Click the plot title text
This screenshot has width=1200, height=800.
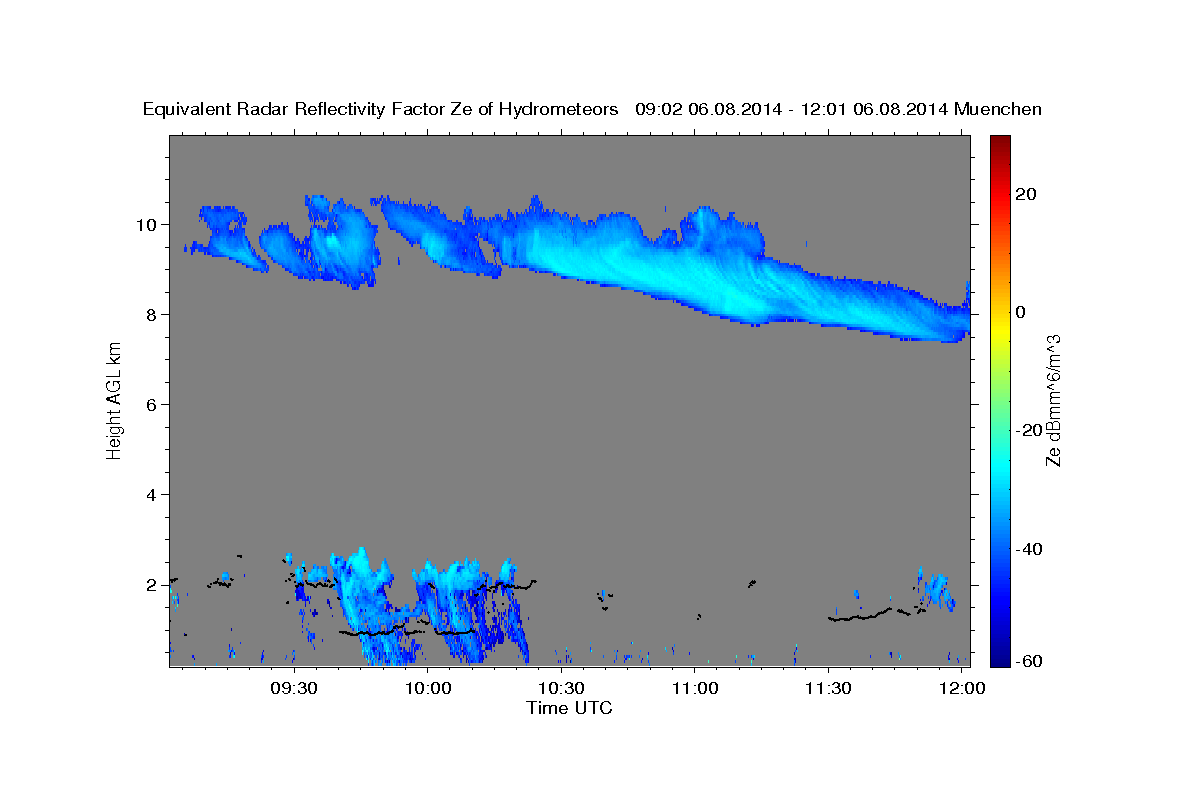[593, 109]
